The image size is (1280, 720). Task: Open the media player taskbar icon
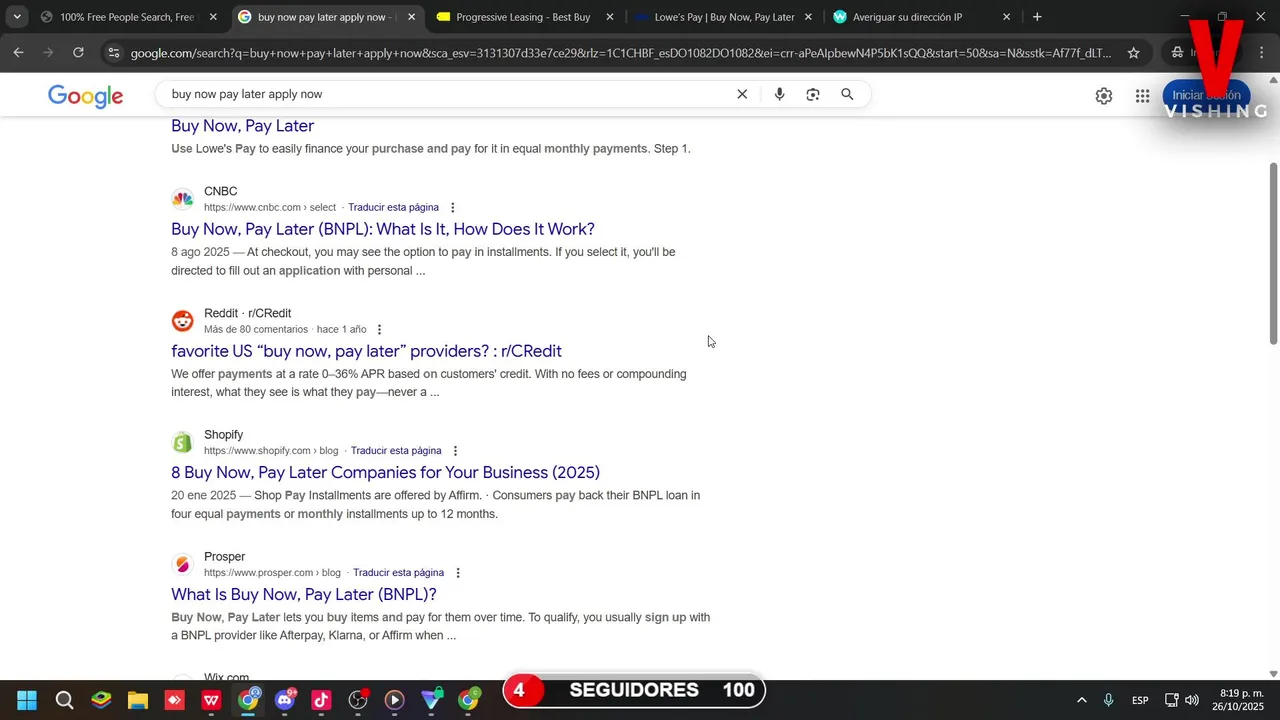395,700
